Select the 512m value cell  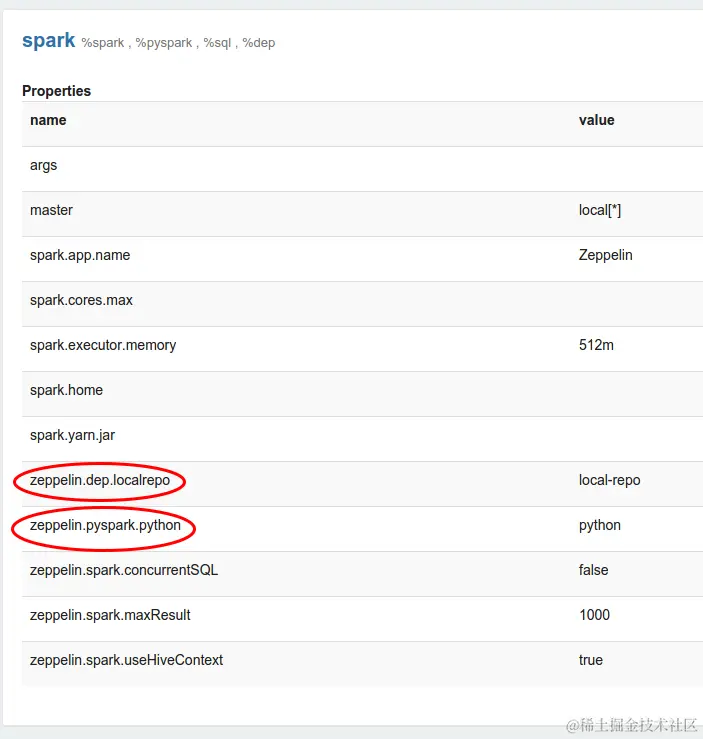click(596, 345)
